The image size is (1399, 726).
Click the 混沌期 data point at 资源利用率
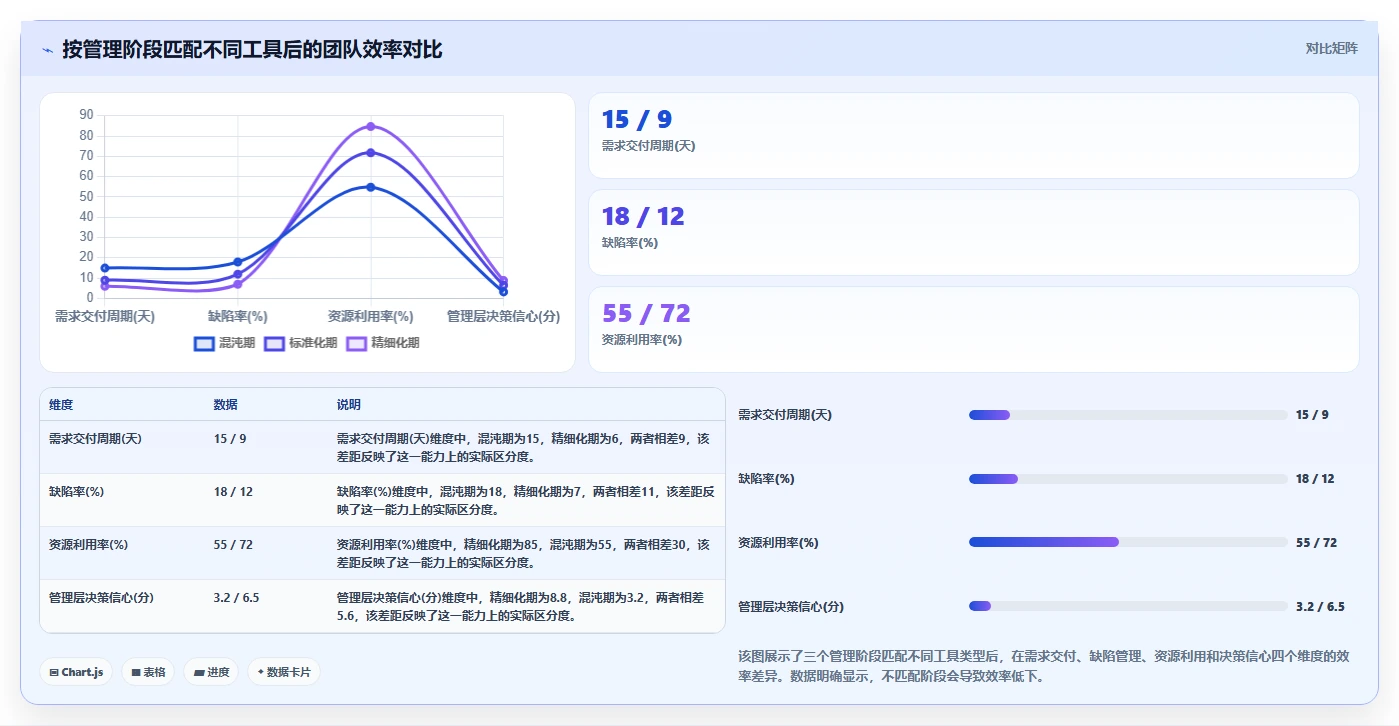pyautogui.click(x=370, y=187)
